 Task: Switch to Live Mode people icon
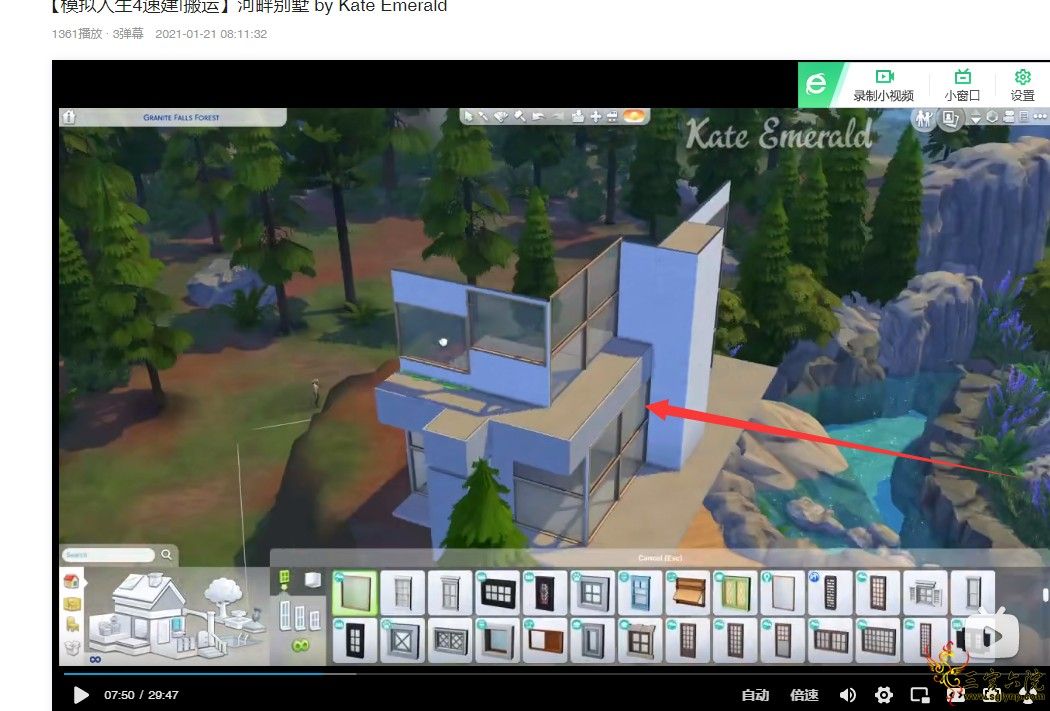(924, 118)
